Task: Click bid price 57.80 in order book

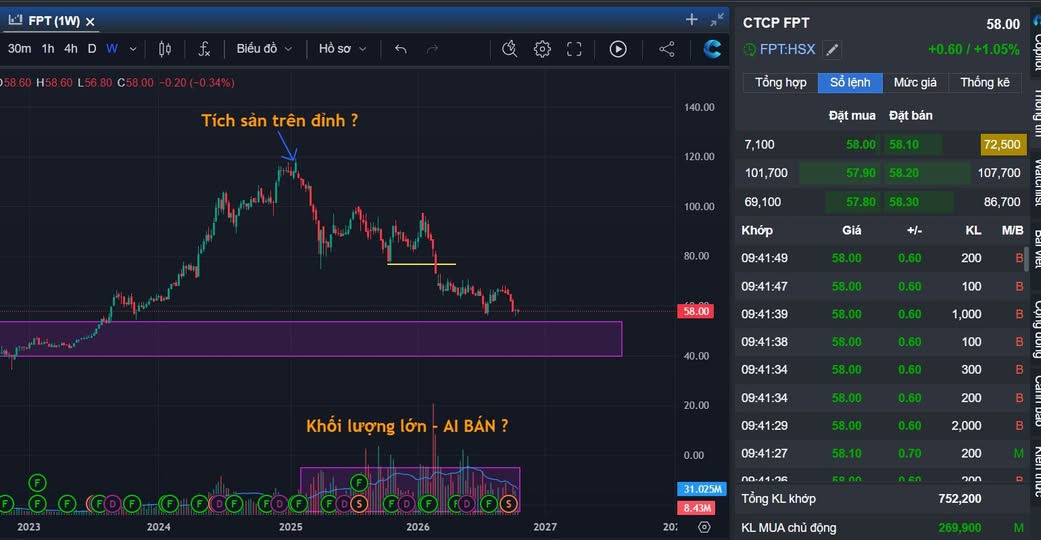Action: point(861,202)
